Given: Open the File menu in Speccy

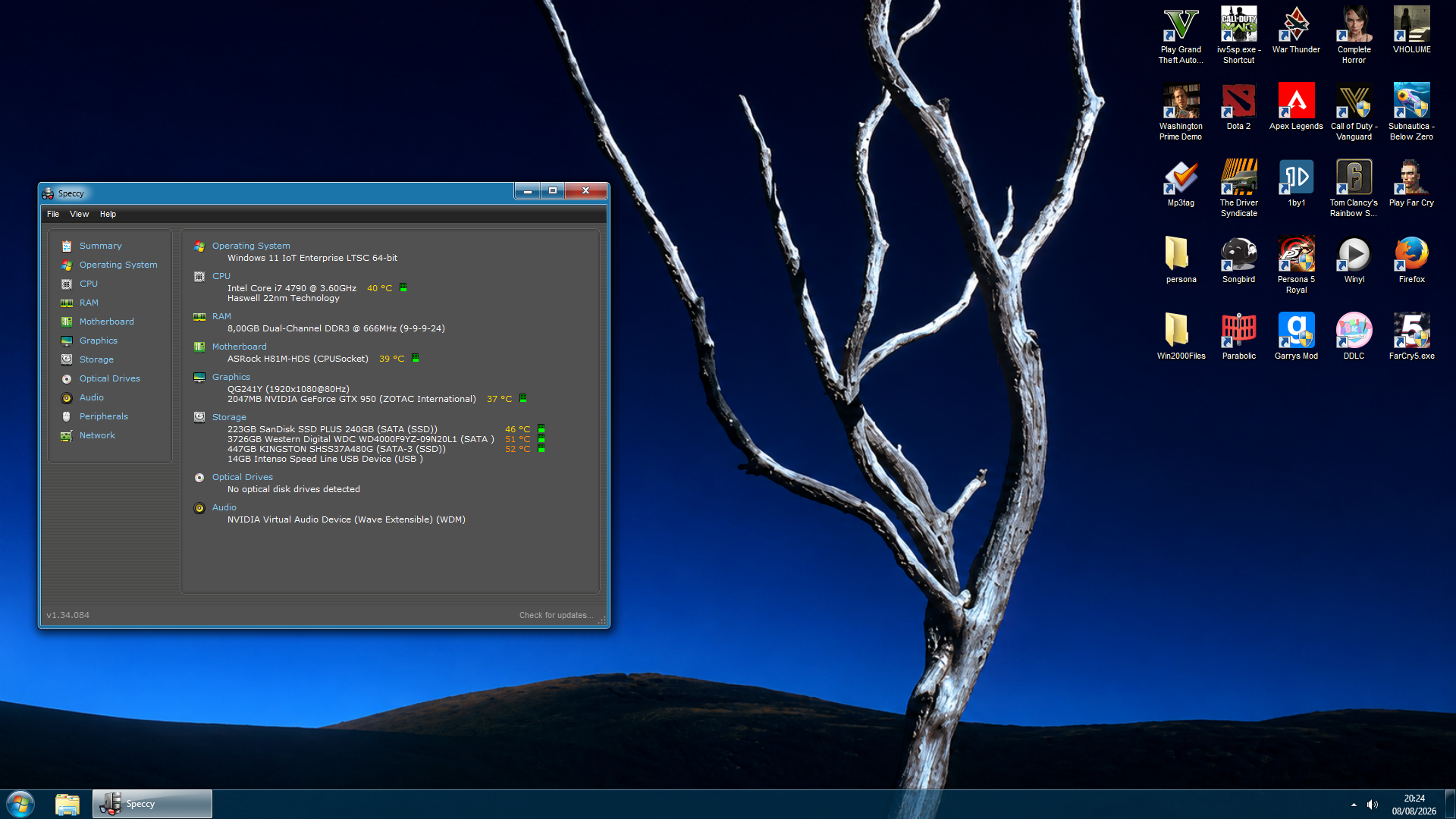Looking at the screenshot, I should [x=53, y=214].
